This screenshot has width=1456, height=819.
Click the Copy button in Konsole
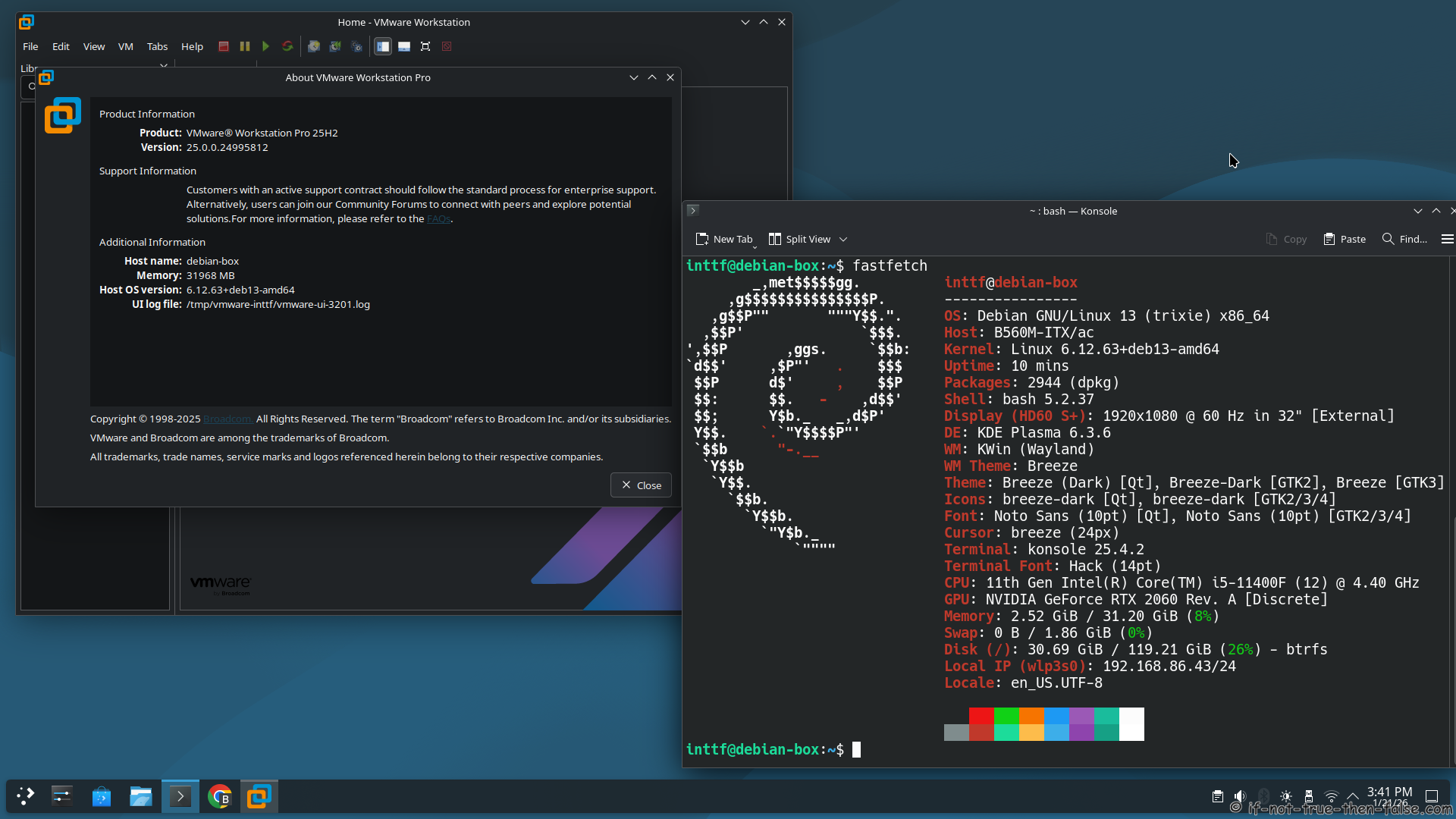(x=1287, y=239)
